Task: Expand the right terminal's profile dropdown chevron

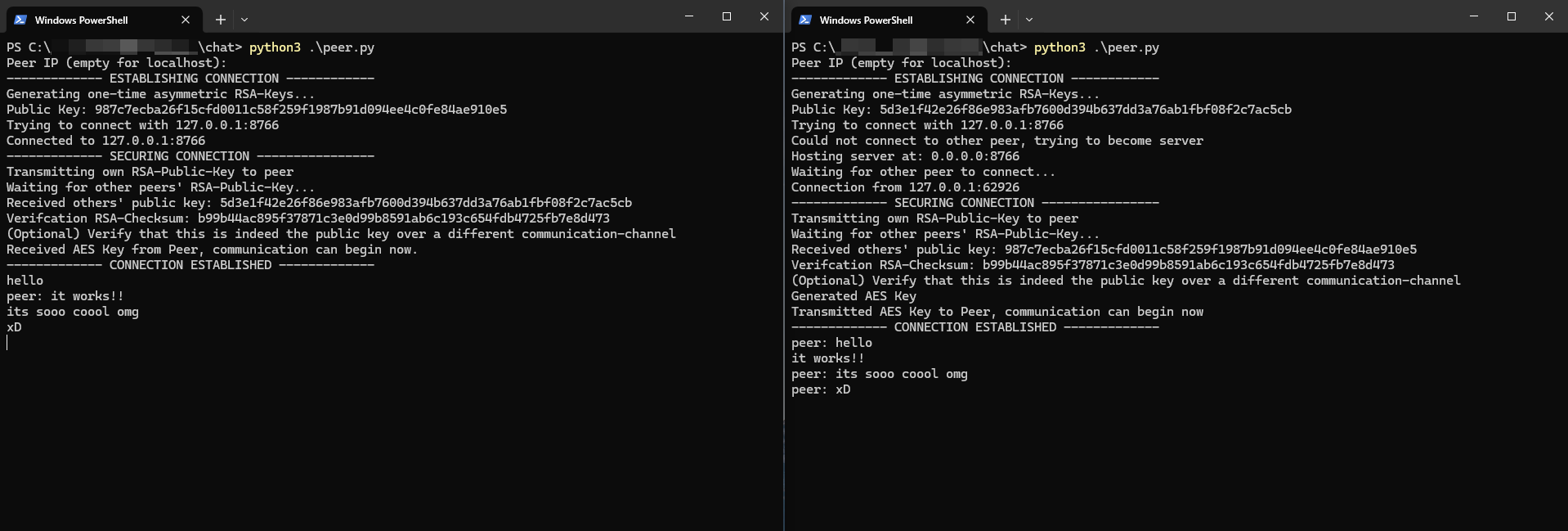Action: tap(1029, 20)
